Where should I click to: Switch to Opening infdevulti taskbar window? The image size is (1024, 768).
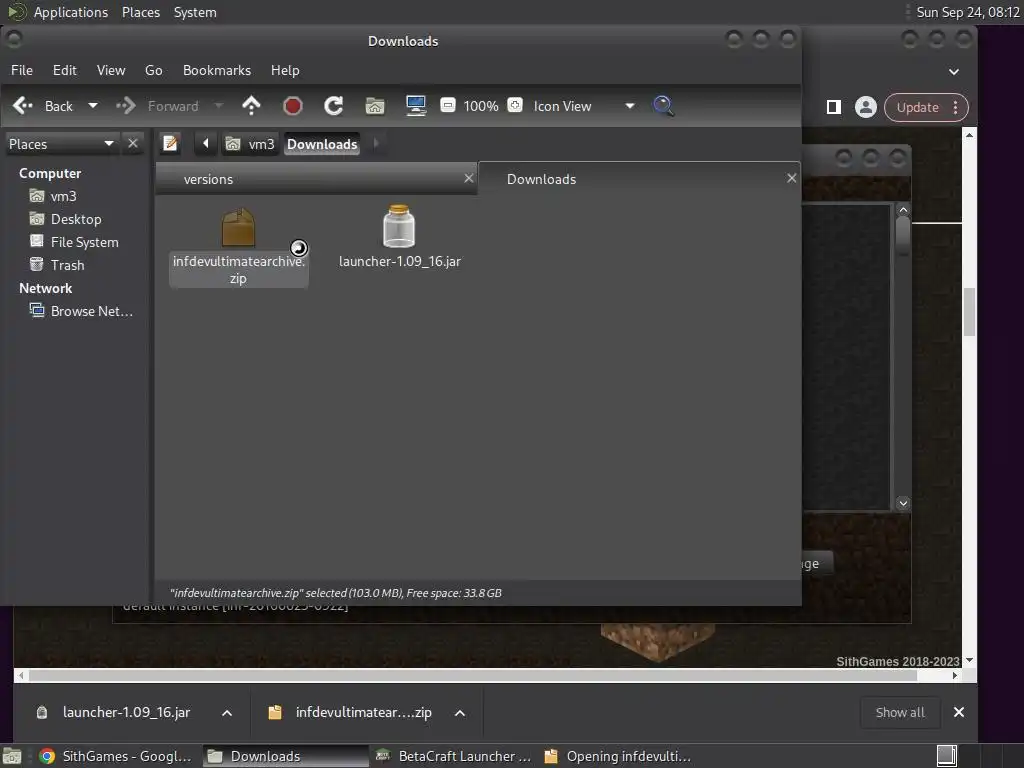tap(618, 756)
